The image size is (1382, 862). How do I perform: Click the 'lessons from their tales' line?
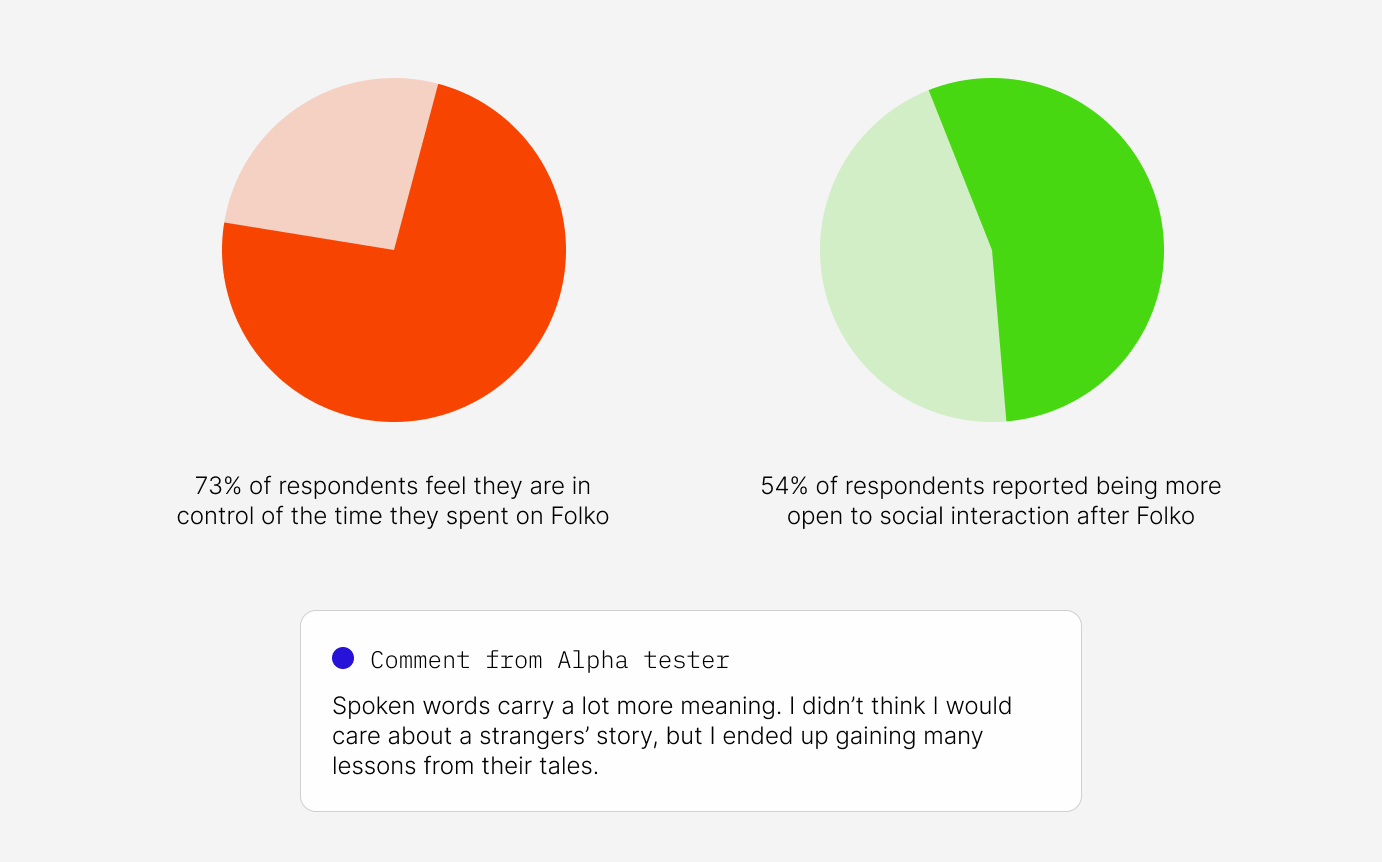point(465,767)
